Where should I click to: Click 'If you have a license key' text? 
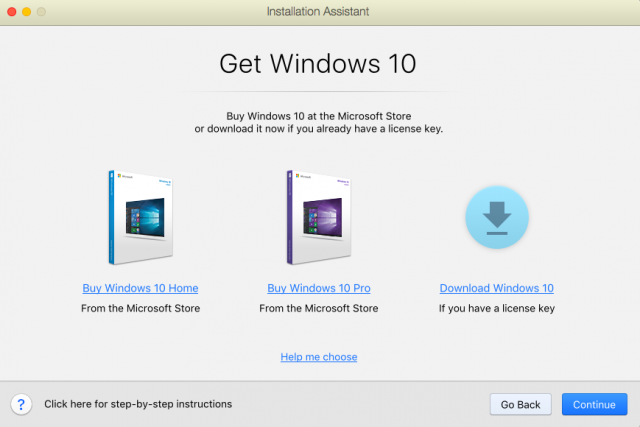(497, 308)
